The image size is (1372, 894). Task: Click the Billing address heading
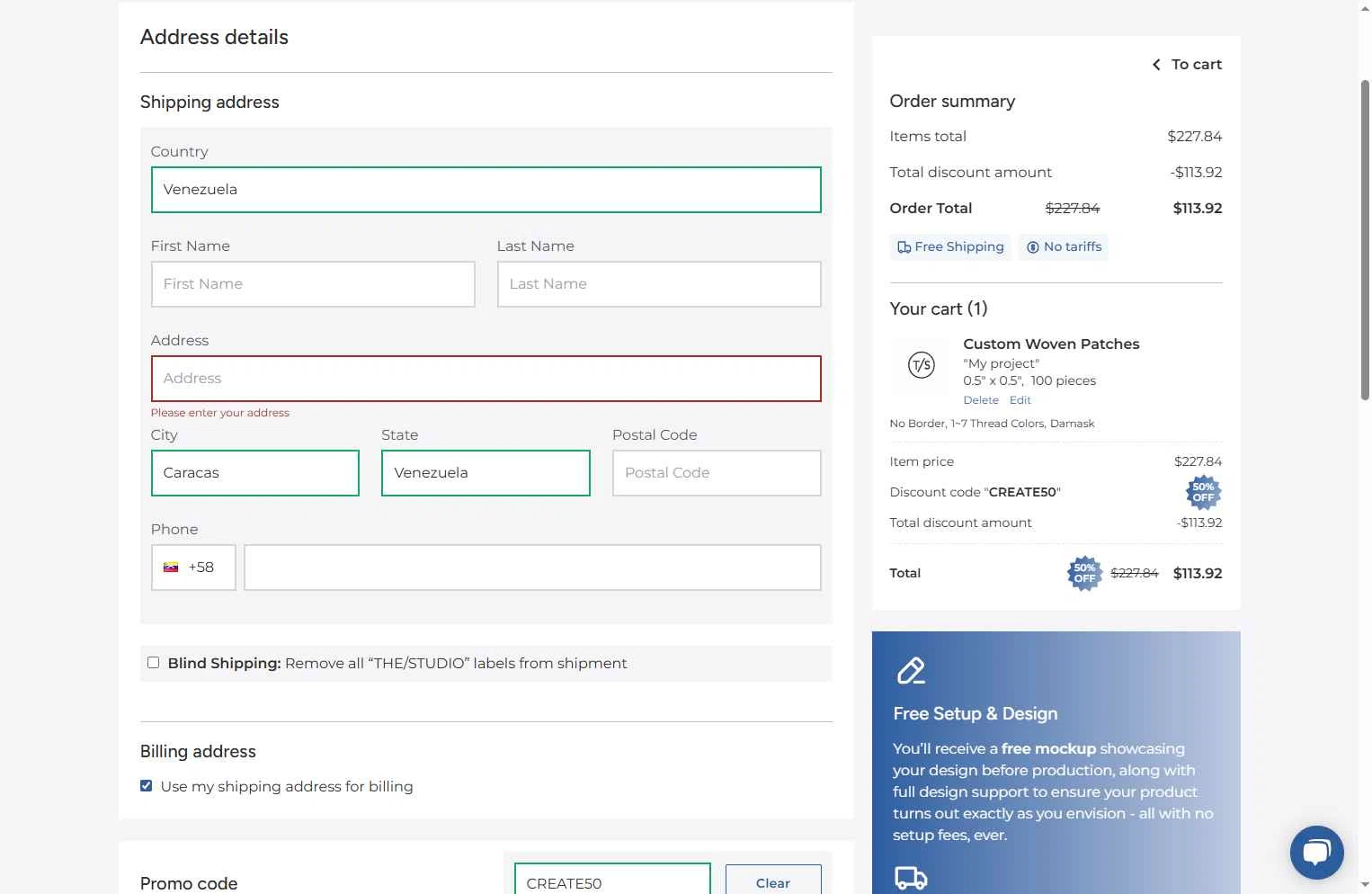click(198, 752)
